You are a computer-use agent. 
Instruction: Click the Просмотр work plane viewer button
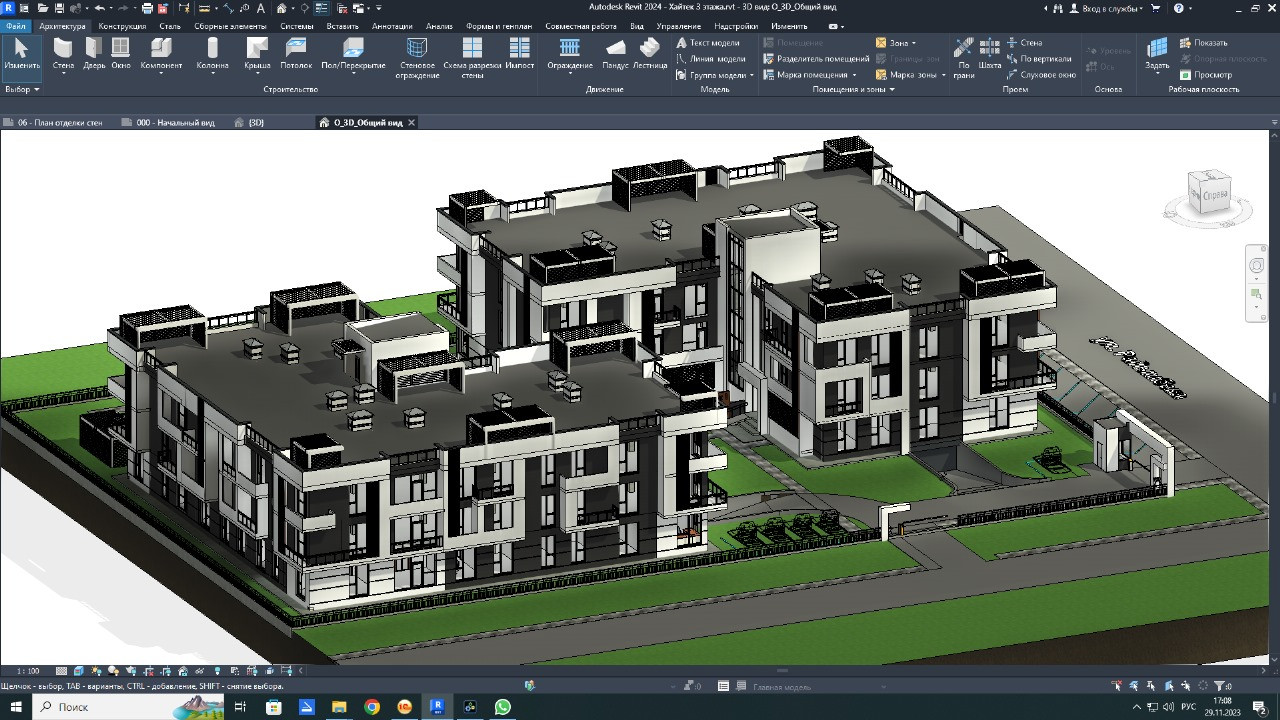[x=1205, y=75]
